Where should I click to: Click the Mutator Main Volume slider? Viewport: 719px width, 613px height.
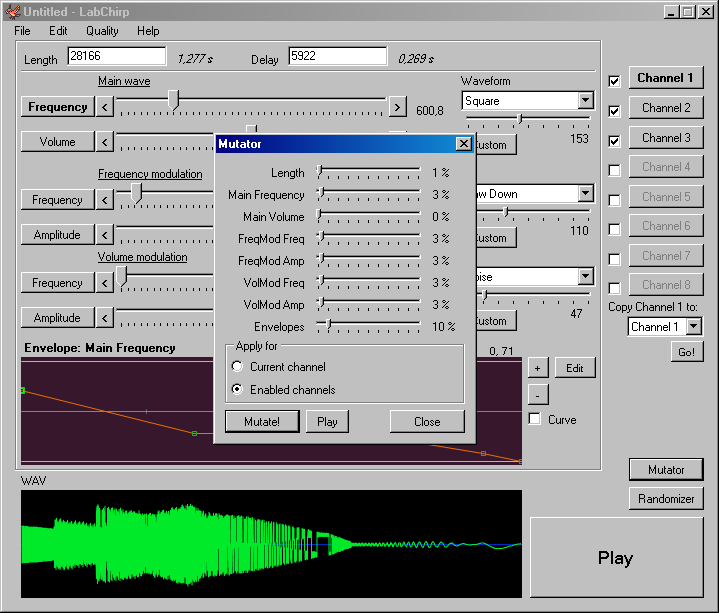[x=368, y=216]
